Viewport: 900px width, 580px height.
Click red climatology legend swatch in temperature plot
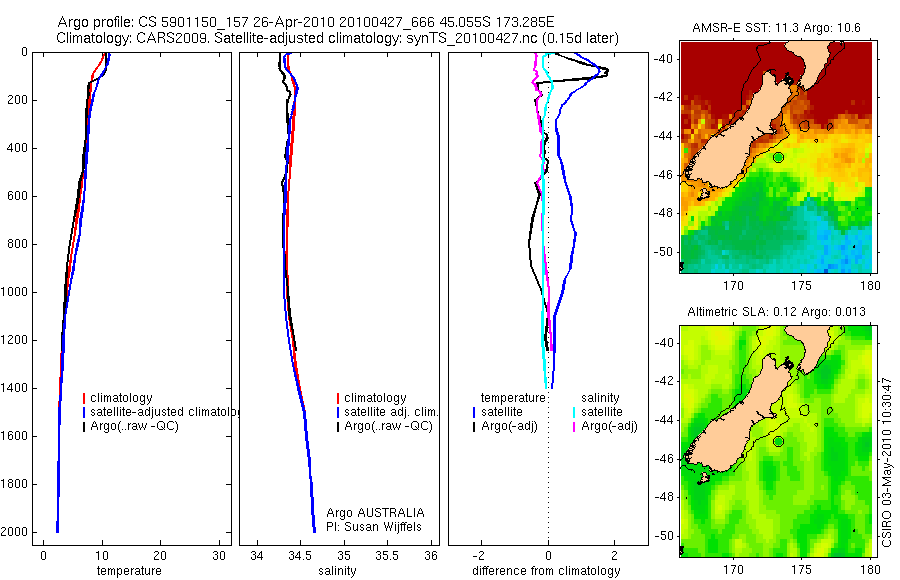coord(84,398)
